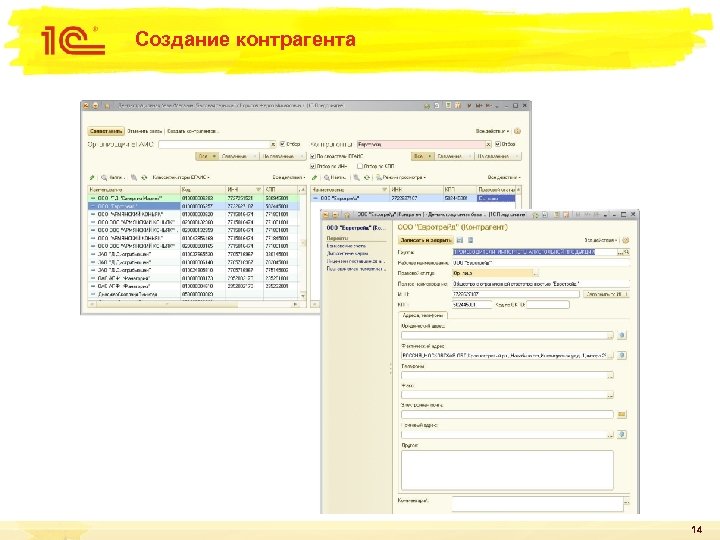Image resolution: width=720 pixels, height=540 pixels.
Task: Click the Сопоставить button
Action: pyautogui.click(x=106, y=131)
